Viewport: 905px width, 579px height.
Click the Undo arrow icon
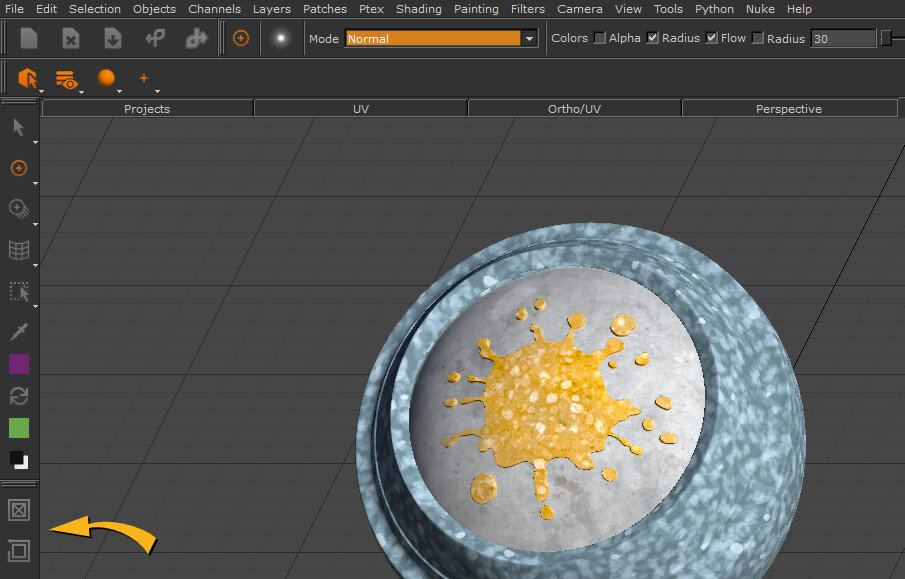[x=155, y=39]
